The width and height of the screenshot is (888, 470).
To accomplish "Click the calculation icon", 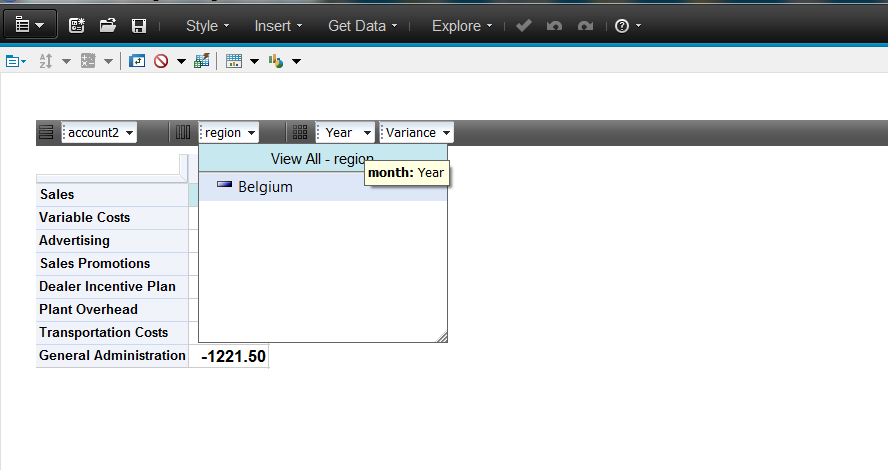I will pos(88,61).
